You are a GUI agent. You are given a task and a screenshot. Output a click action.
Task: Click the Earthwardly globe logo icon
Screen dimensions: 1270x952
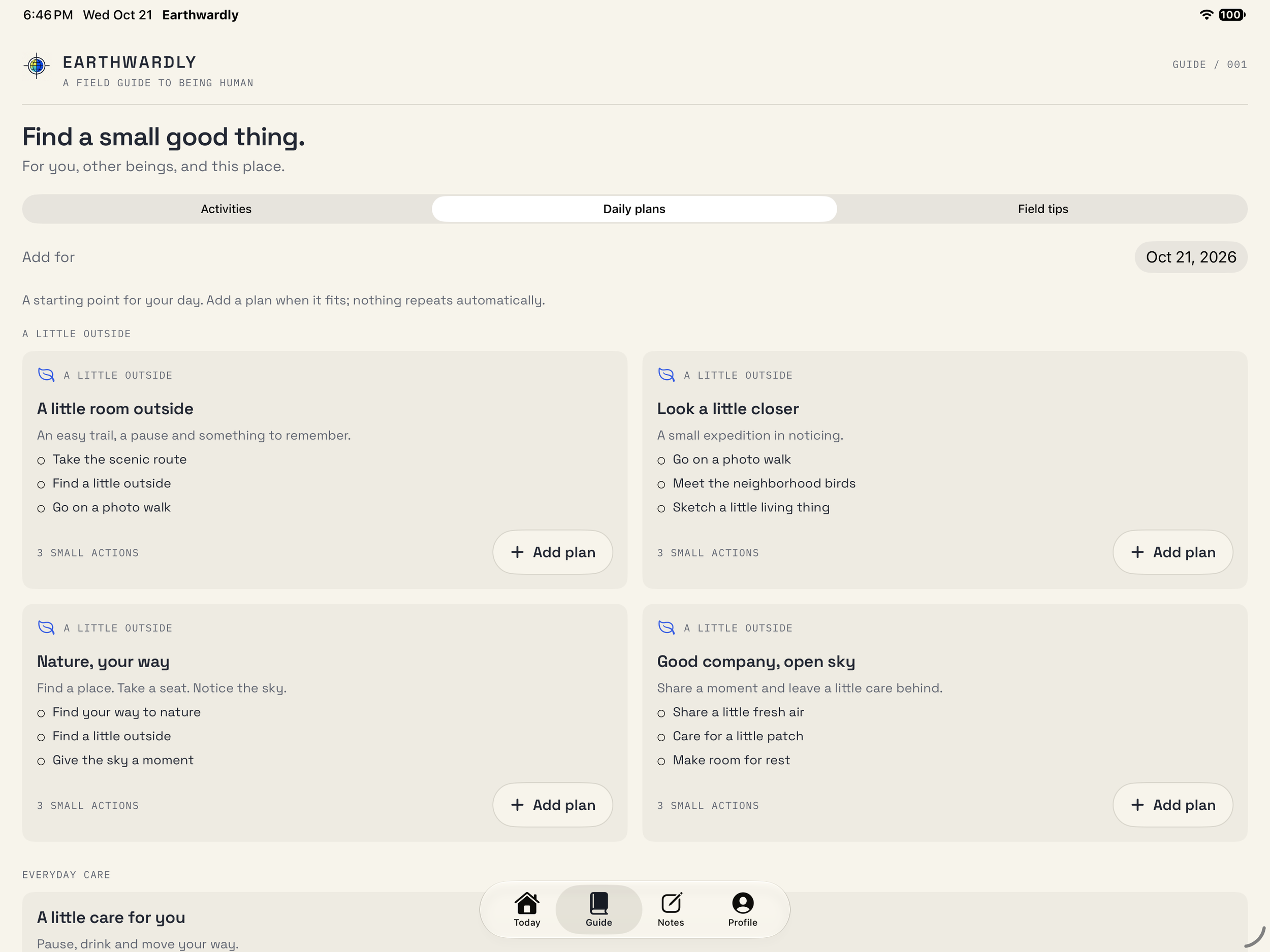click(x=37, y=65)
